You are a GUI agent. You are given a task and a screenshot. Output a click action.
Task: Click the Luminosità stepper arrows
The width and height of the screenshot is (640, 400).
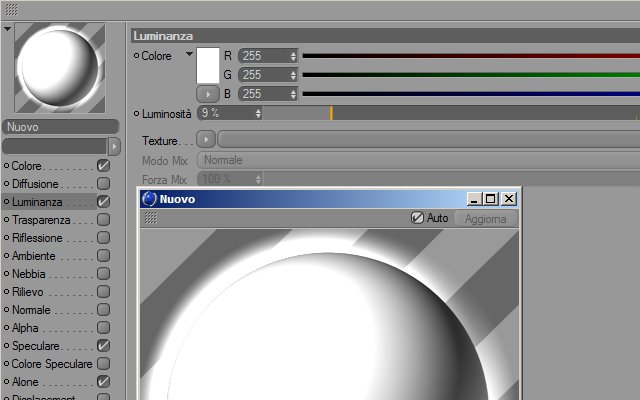pos(258,113)
